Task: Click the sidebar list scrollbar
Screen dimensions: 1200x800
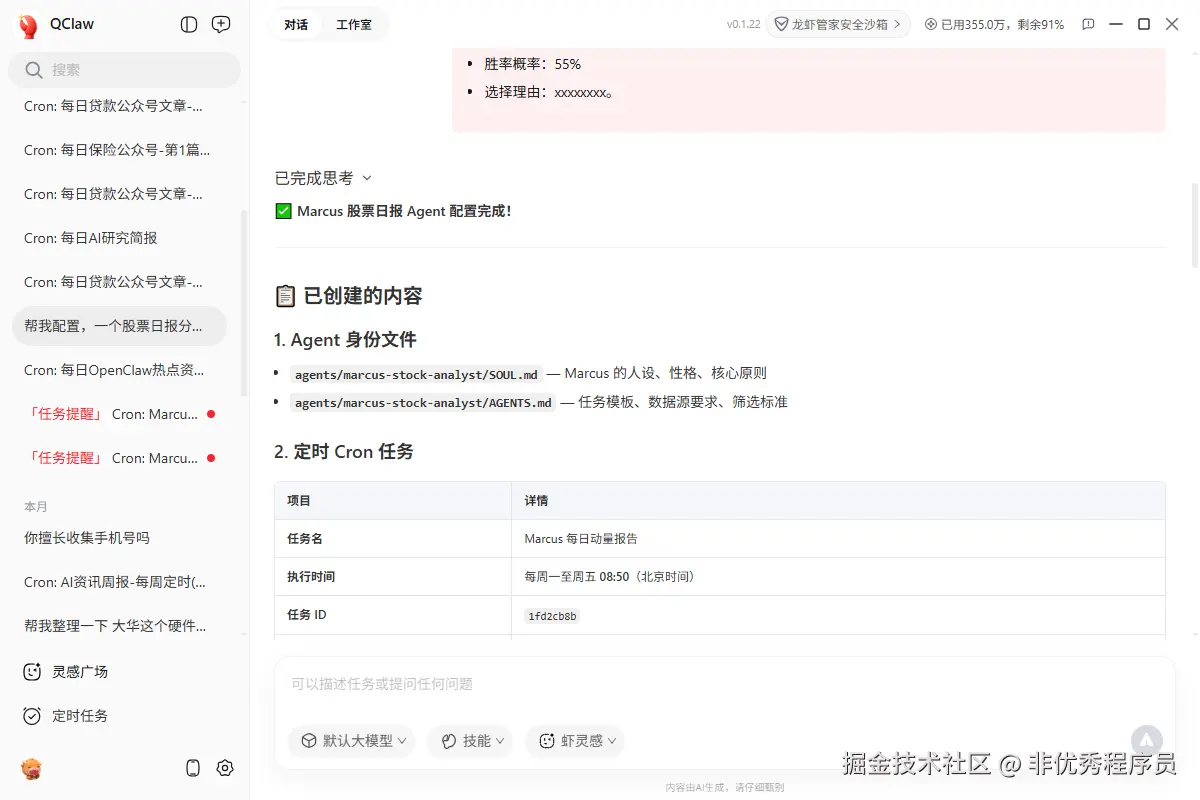Action: 244,303
